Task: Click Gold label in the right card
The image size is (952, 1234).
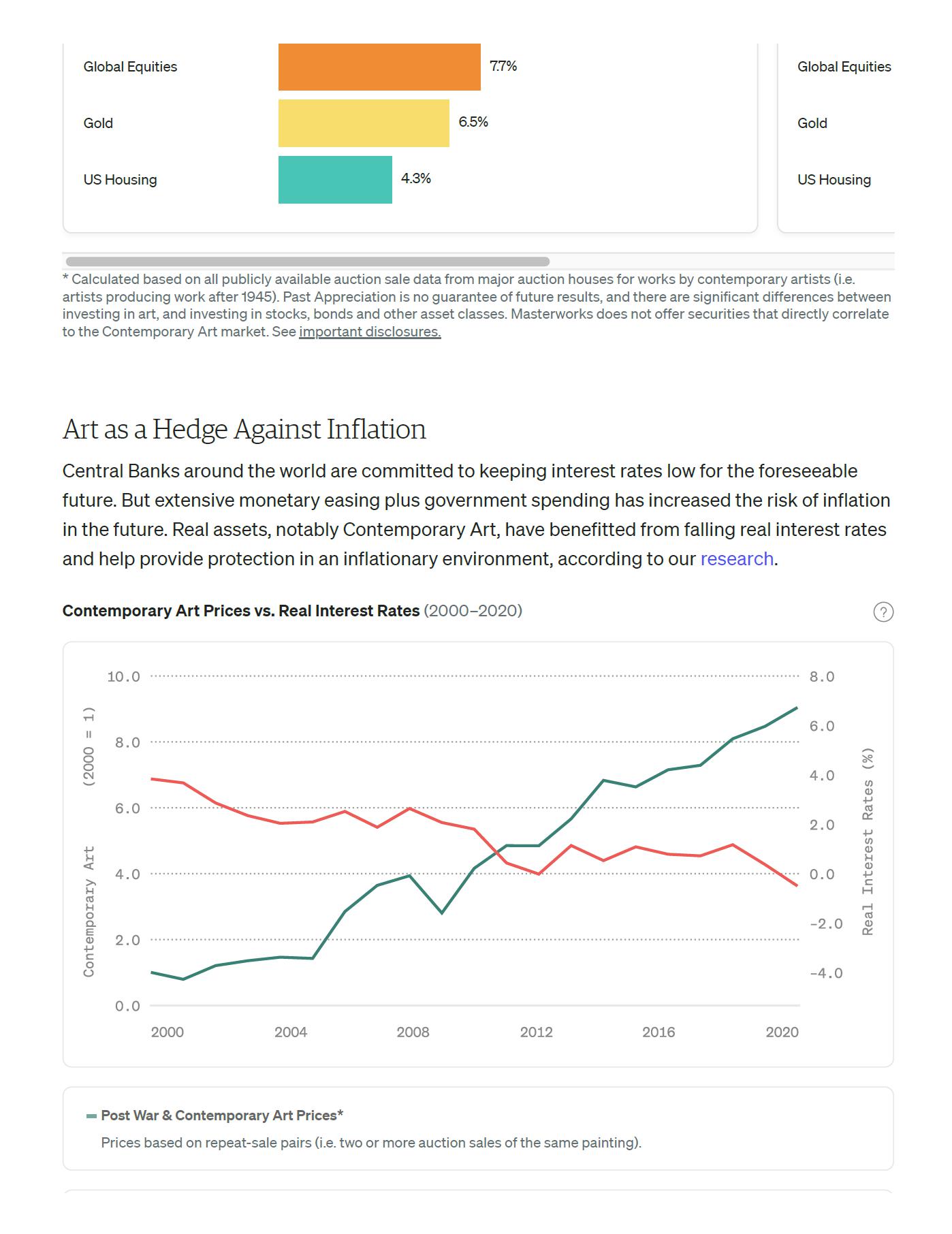Action: 812,123
